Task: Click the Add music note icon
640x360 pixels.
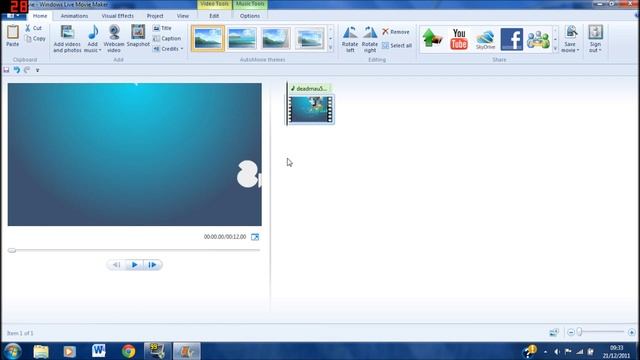Action: [x=93, y=32]
